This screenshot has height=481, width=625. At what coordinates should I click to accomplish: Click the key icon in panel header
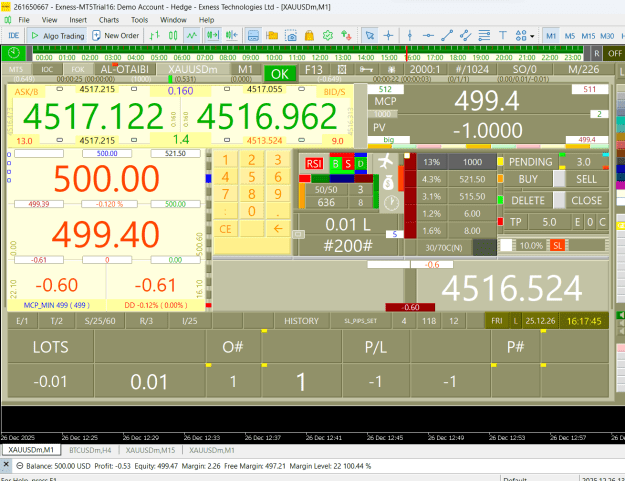366,69
